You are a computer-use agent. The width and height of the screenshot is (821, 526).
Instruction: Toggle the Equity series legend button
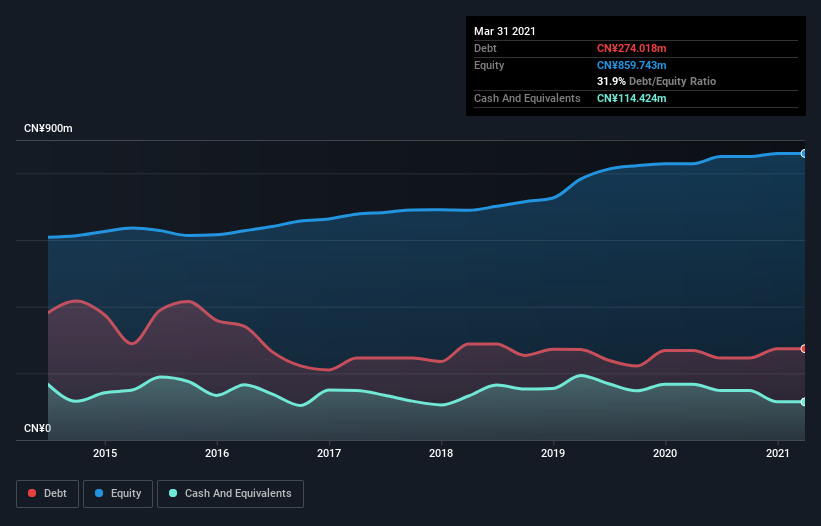click(x=118, y=494)
